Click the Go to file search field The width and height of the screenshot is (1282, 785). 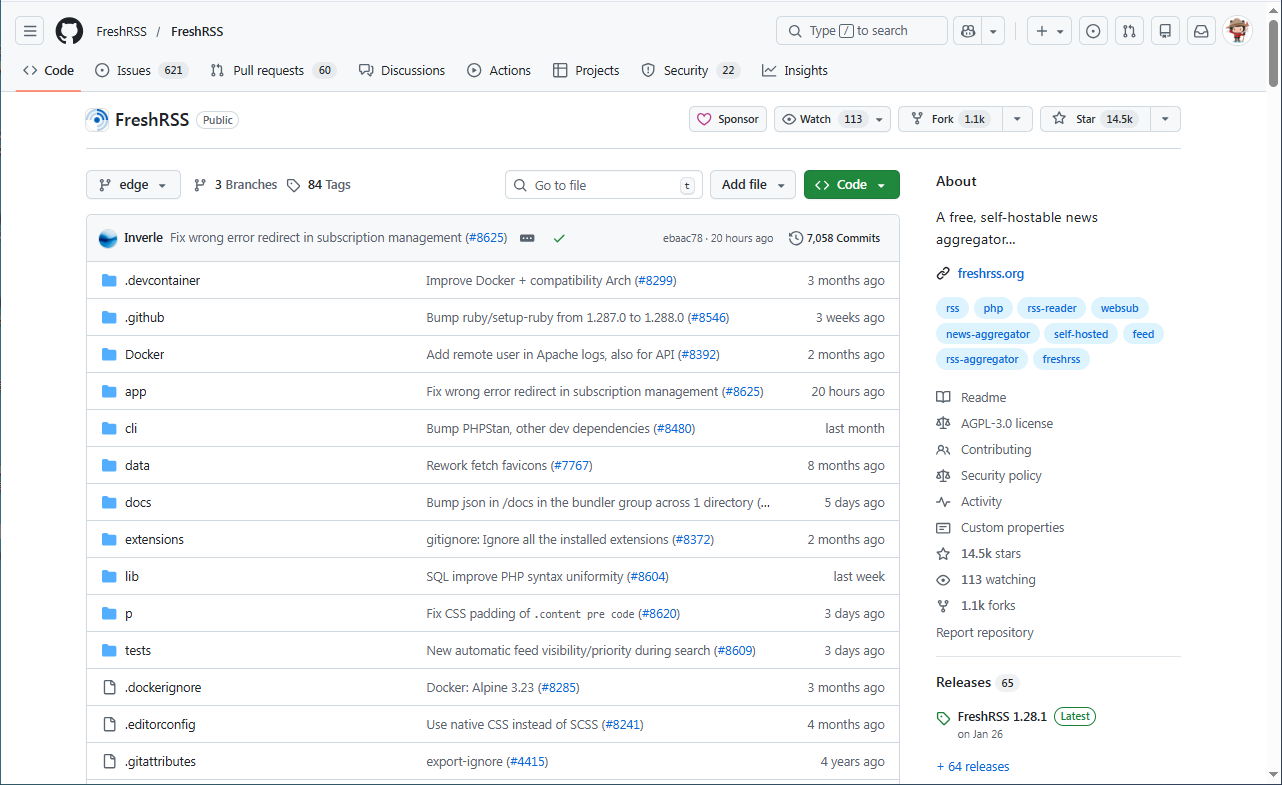[x=603, y=185]
